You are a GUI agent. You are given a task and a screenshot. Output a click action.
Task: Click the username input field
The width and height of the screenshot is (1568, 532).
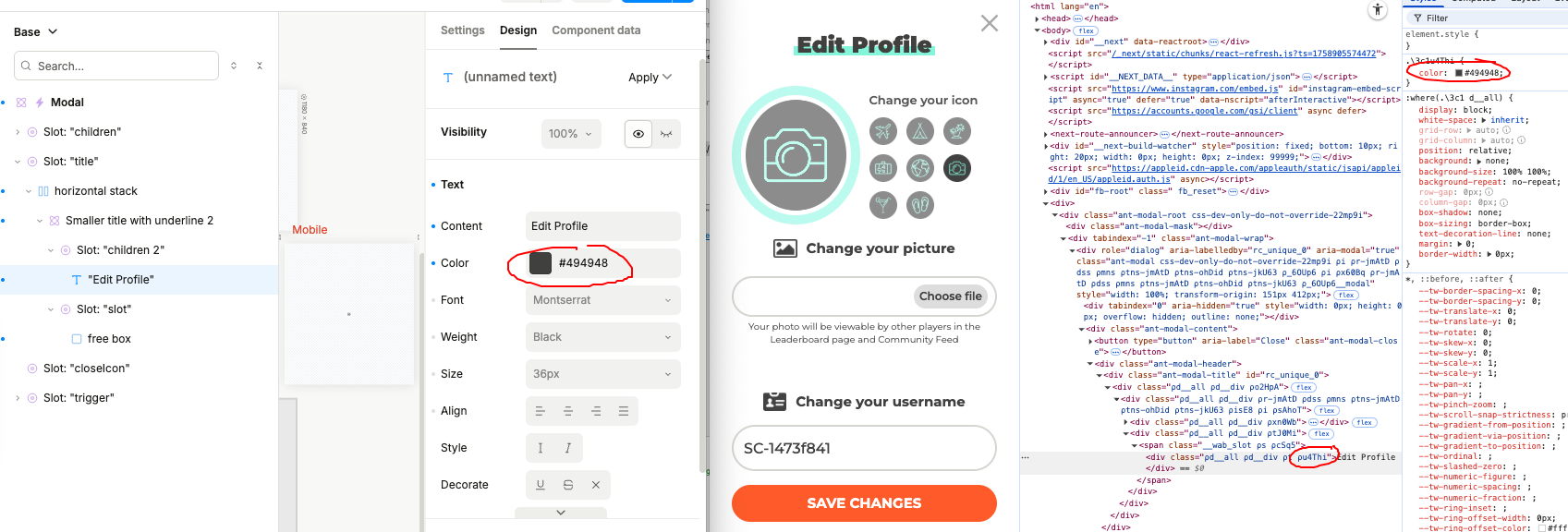point(864,448)
